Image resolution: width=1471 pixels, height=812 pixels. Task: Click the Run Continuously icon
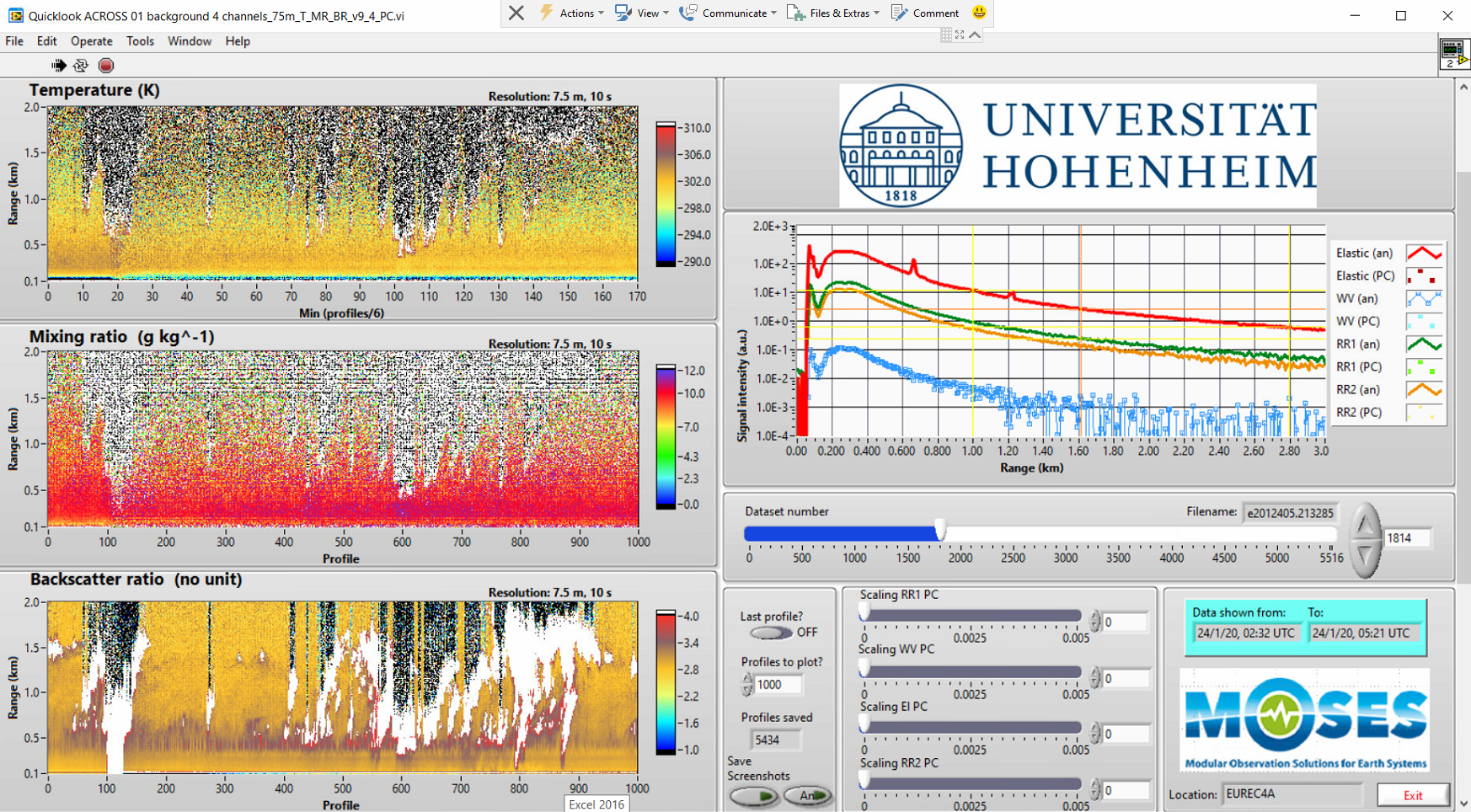point(81,65)
